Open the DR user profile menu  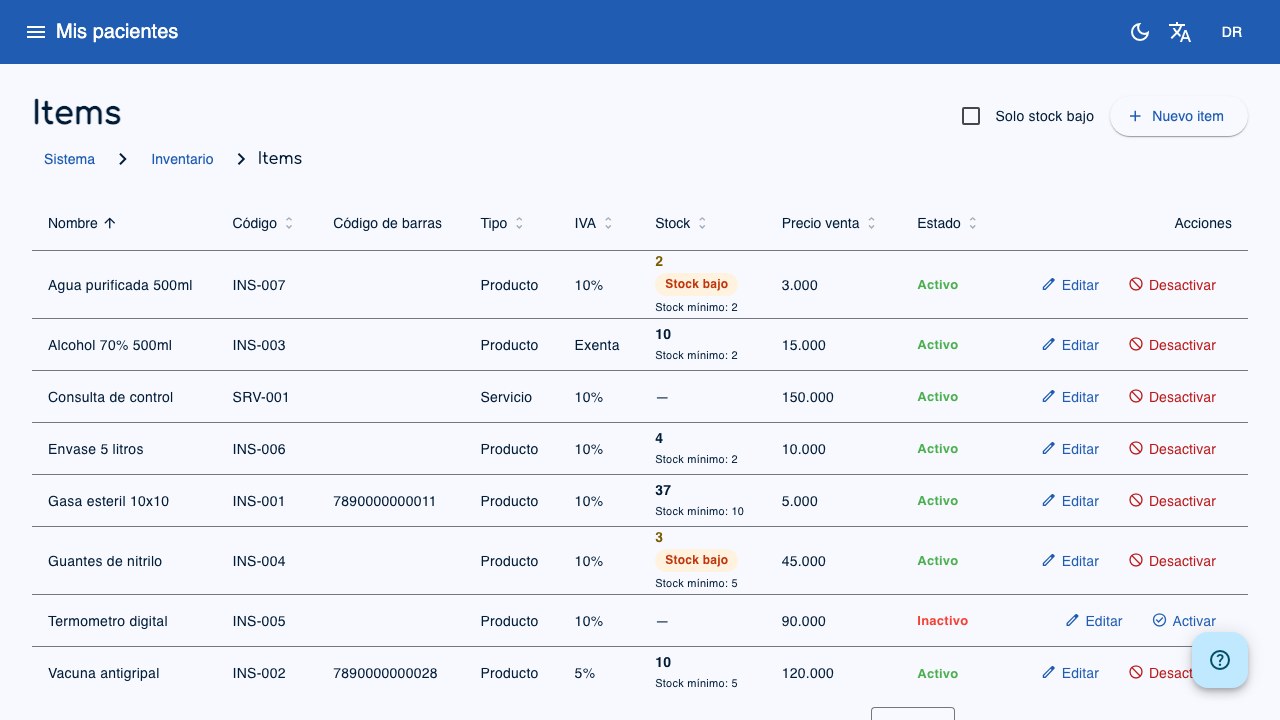(x=1232, y=32)
